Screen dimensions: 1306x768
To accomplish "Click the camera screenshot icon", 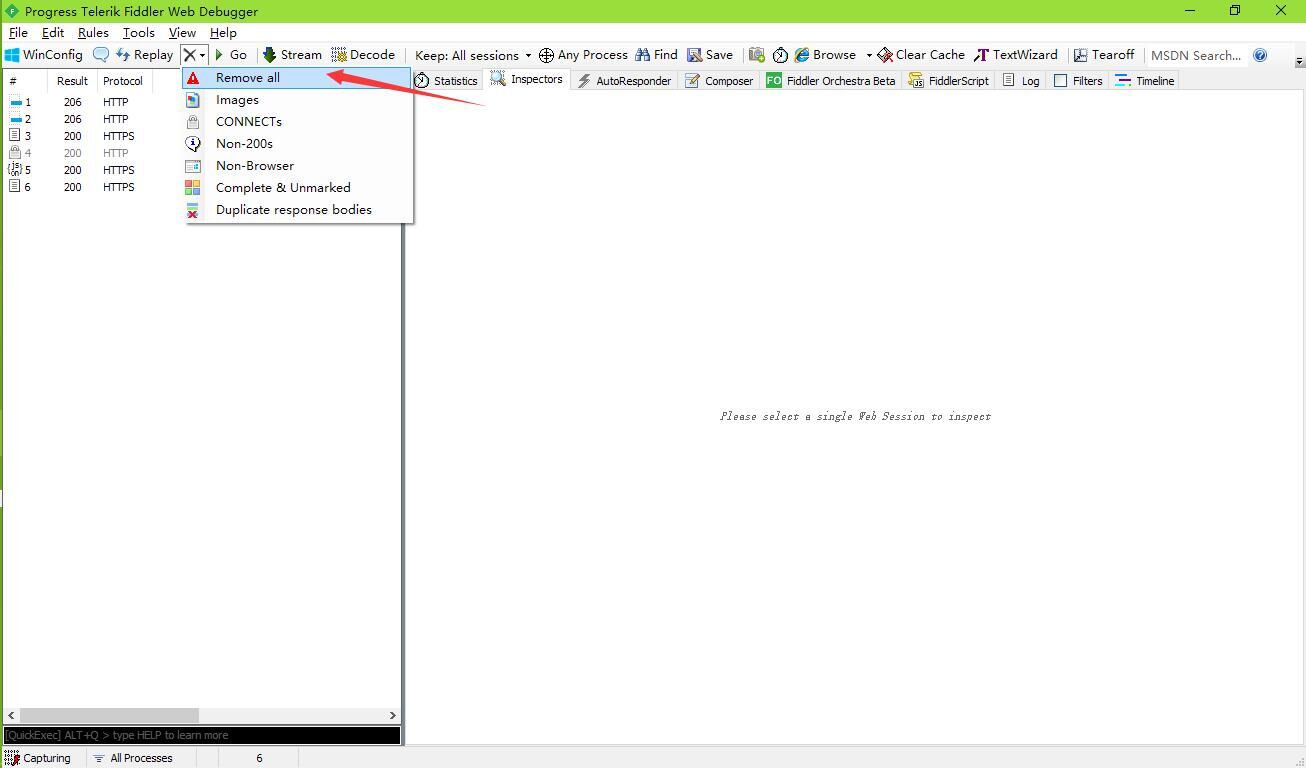I will tap(757, 55).
